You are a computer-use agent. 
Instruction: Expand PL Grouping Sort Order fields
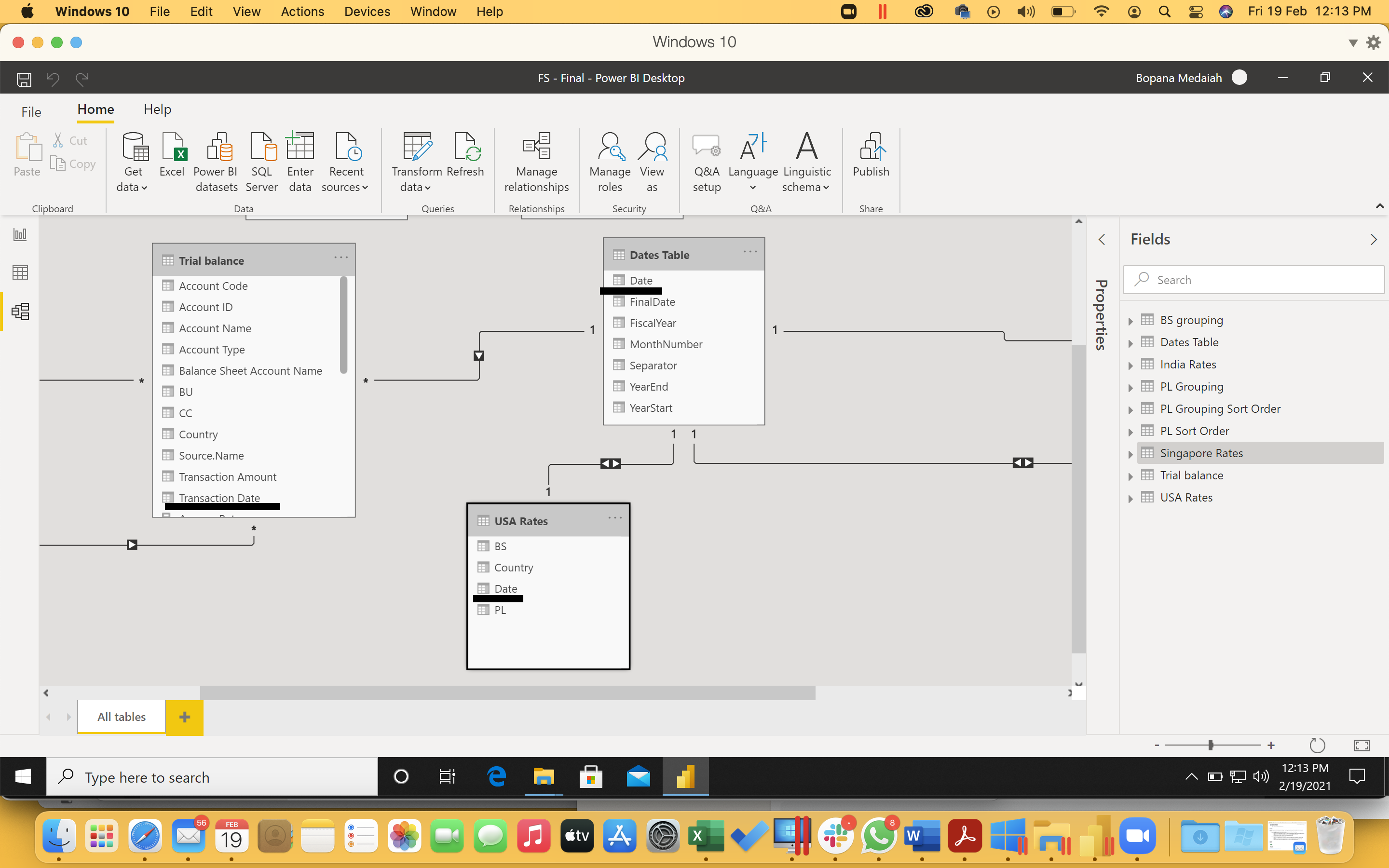[x=1130, y=410]
